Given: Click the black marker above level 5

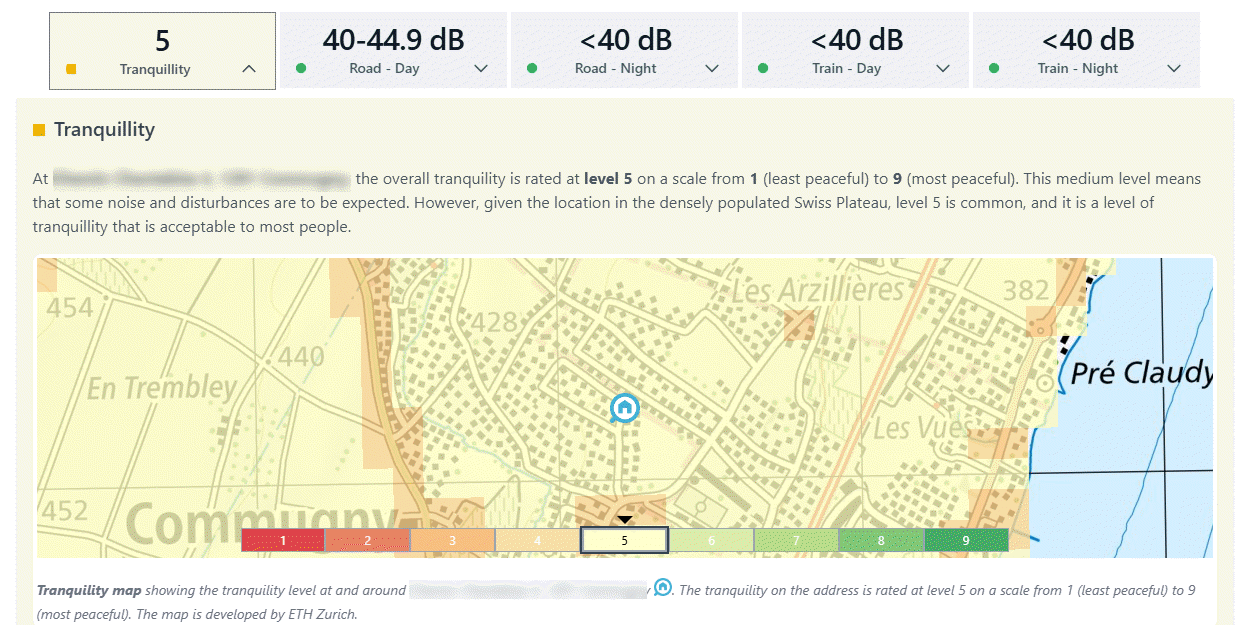Looking at the screenshot, I should [x=624, y=520].
